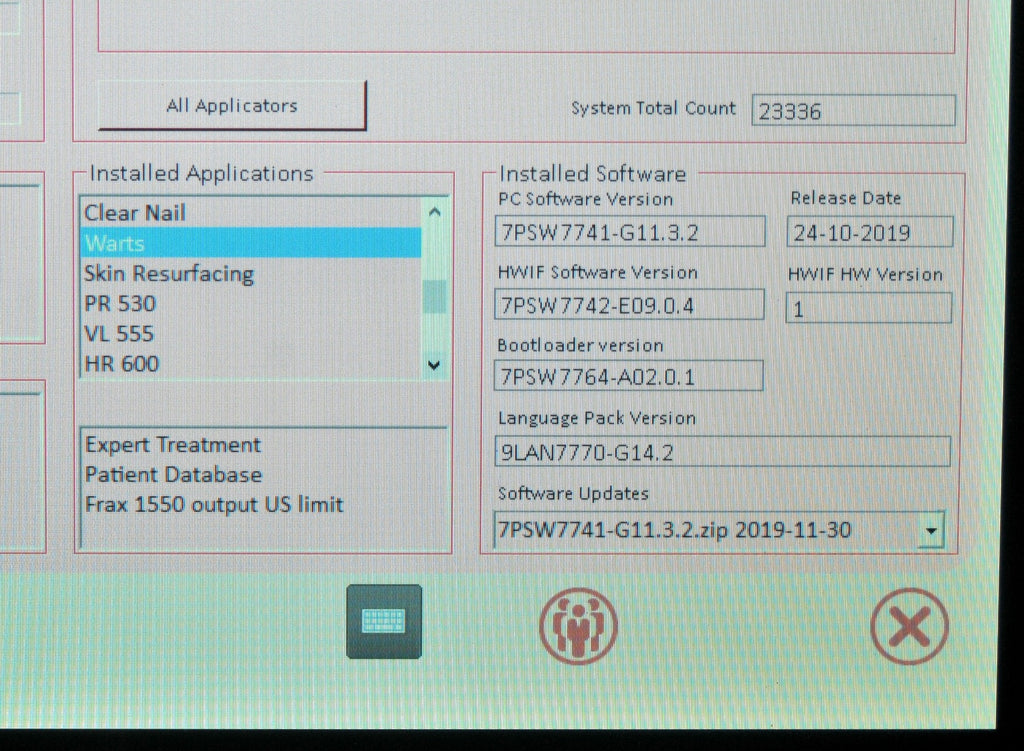
Task: Close the screen with the red X icon
Action: (x=909, y=626)
